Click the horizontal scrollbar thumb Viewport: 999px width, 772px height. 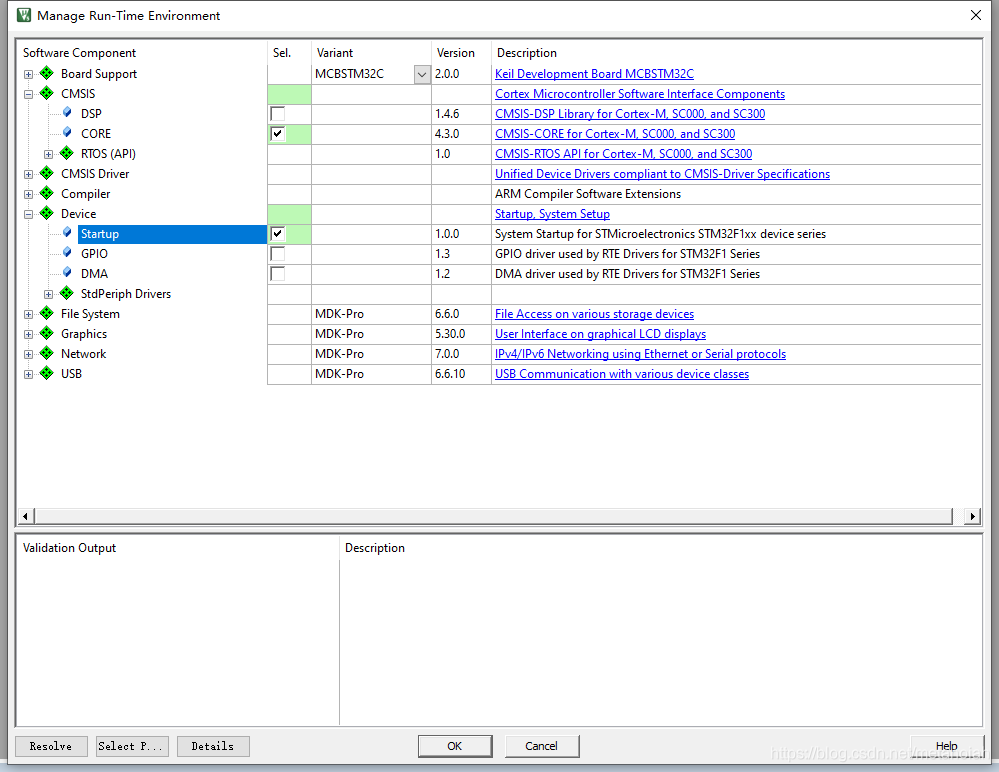point(493,516)
